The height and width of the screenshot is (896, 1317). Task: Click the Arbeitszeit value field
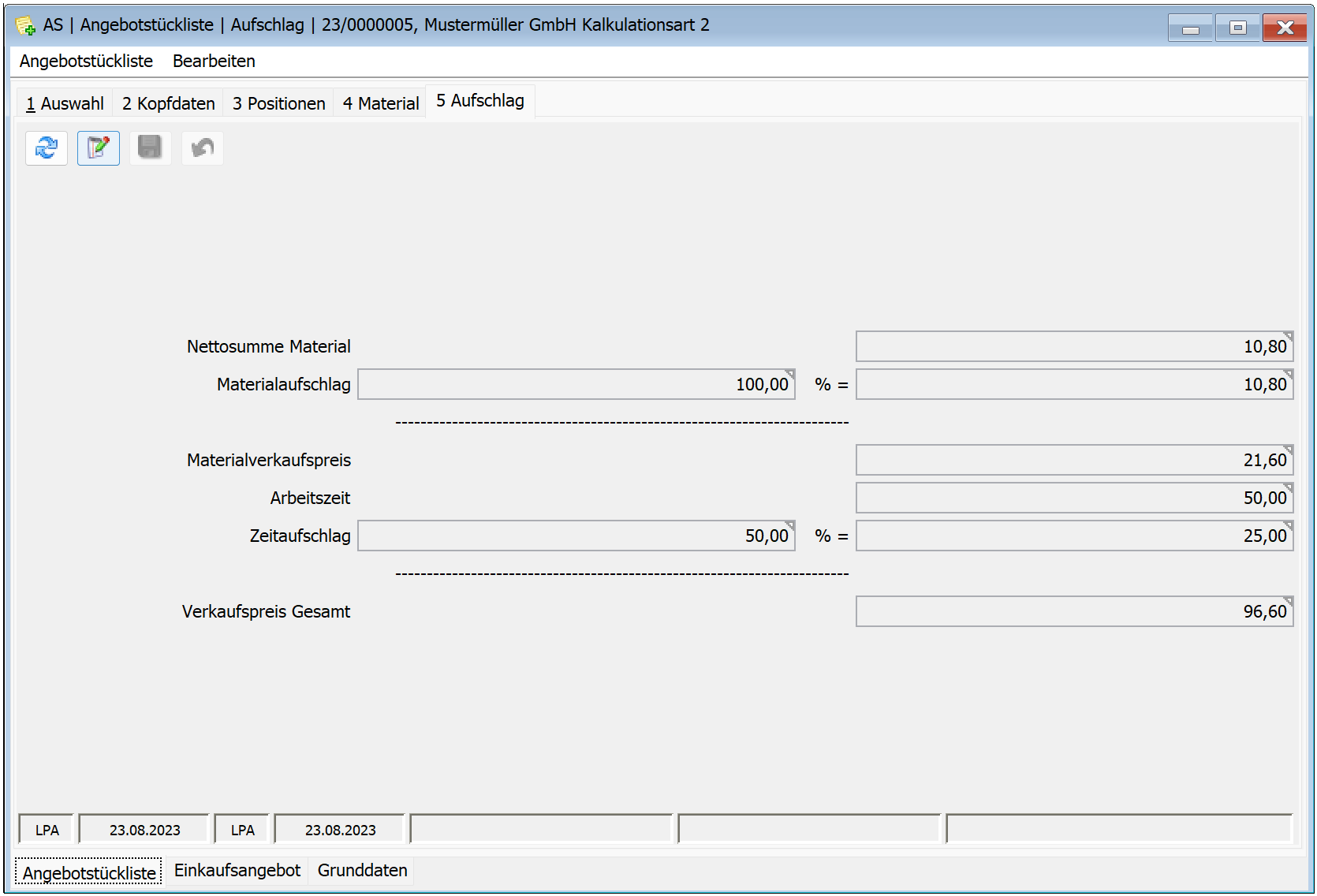coord(1073,498)
